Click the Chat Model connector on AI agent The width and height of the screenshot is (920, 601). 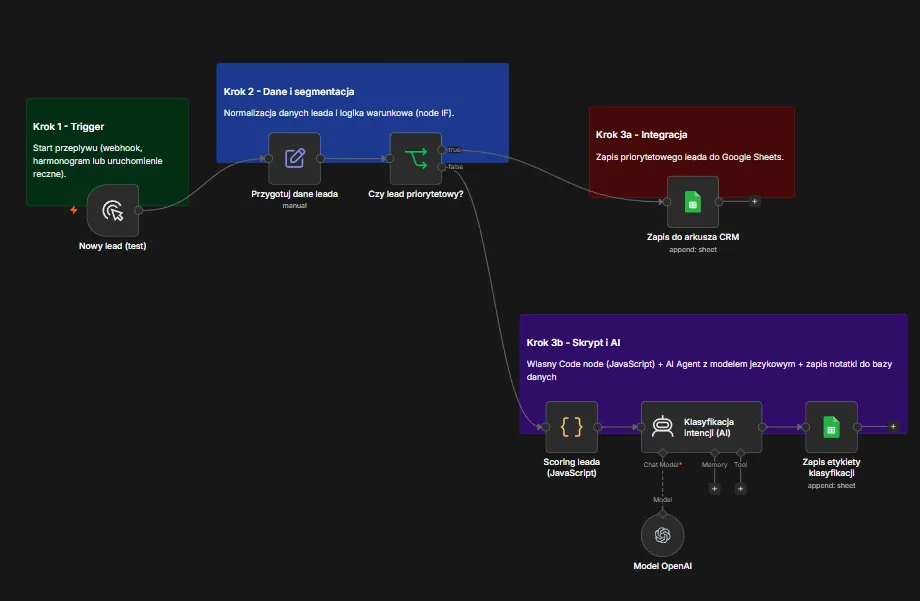click(662, 453)
